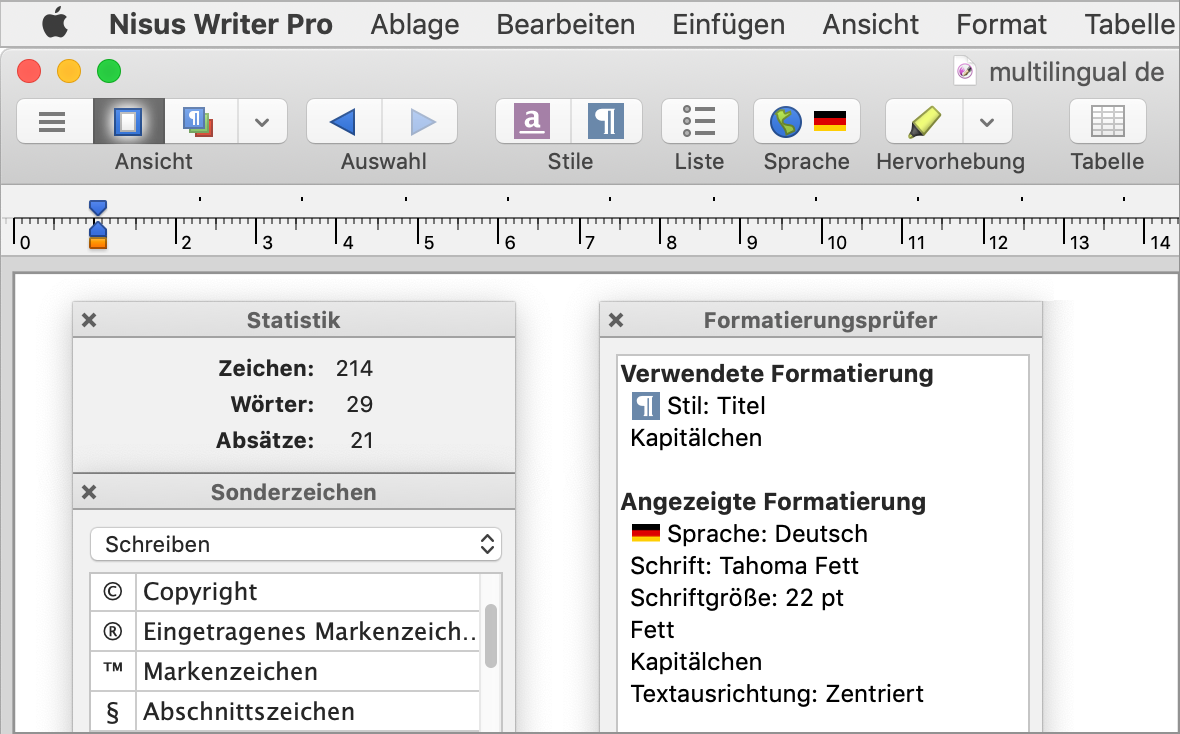Insert the Copyright symbol
Viewport: 1180px width, 734px height.
click(284, 592)
